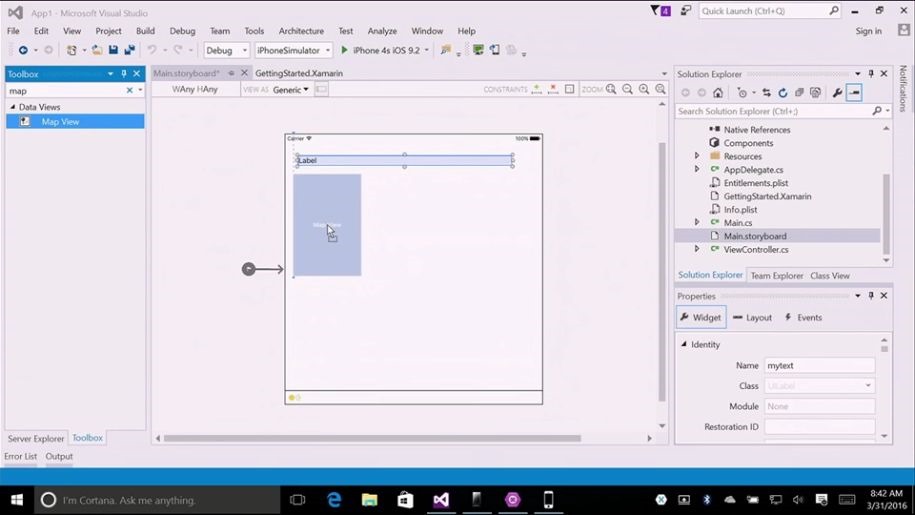Collapse the Data Views toolbox group
The width and height of the screenshot is (915, 515).
[12, 107]
